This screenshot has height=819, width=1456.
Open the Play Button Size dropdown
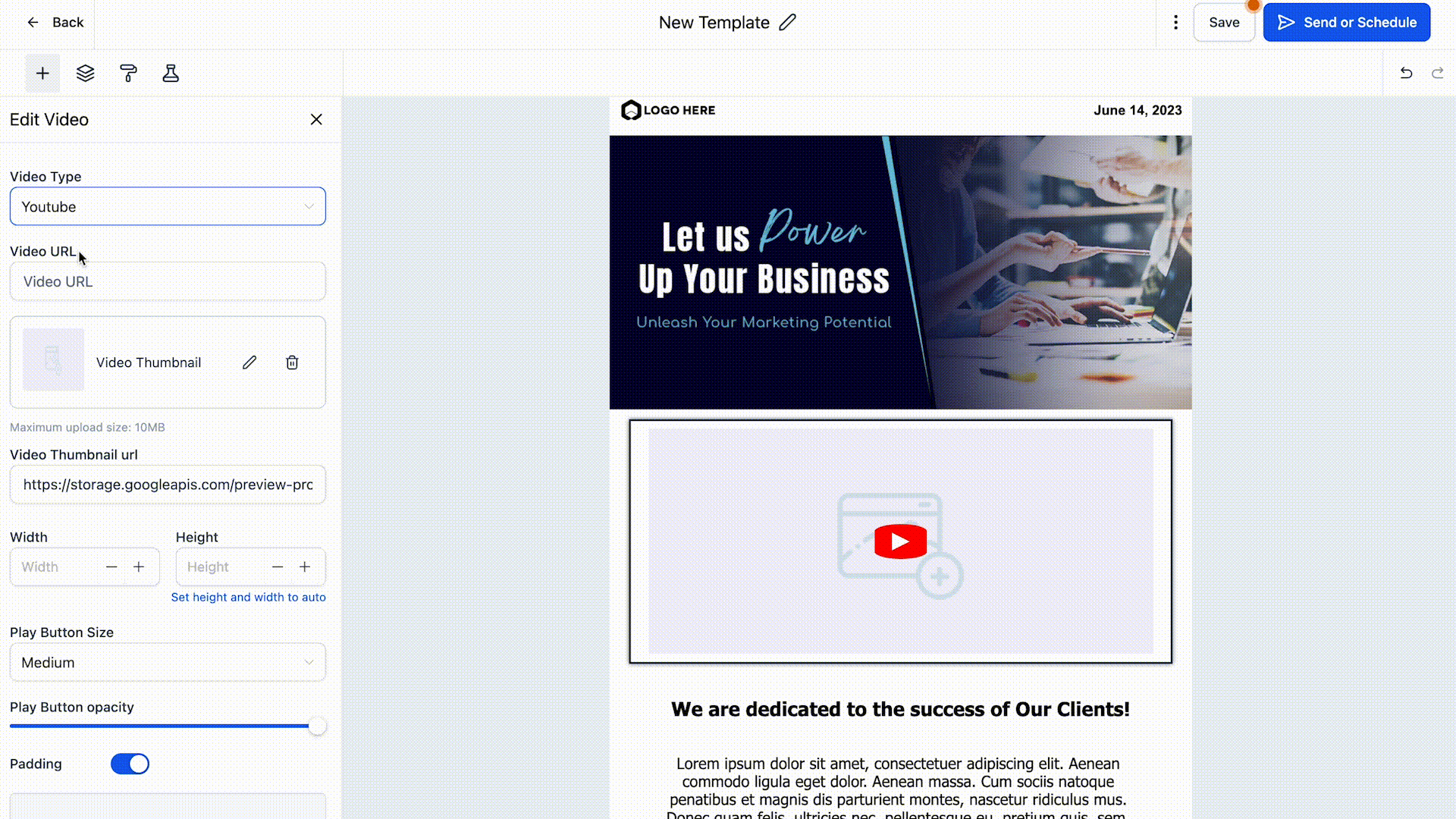coord(168,662)
